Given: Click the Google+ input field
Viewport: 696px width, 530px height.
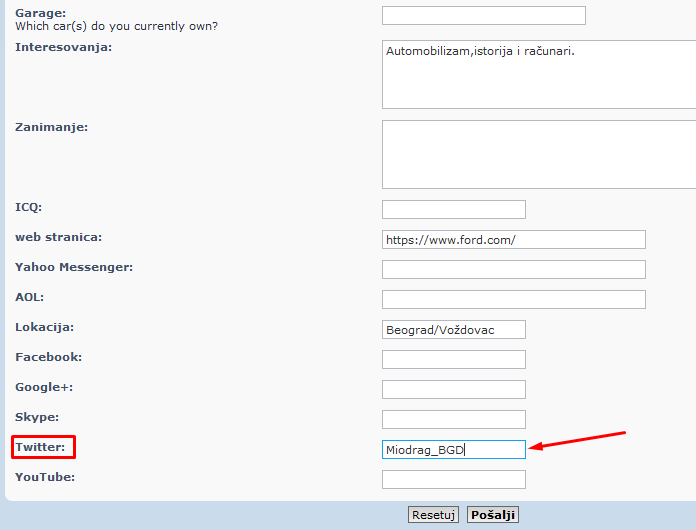Looking at the screenshot, I should pos(454,390).
